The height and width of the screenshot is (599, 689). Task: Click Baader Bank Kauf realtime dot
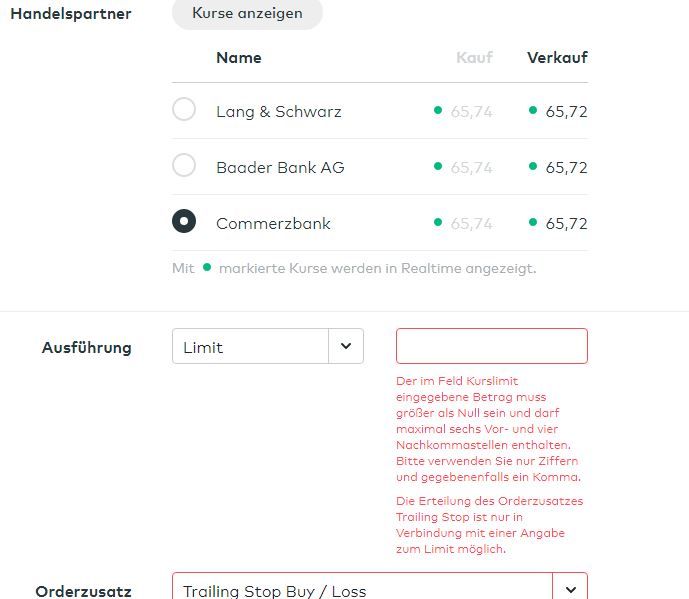[438, 166]
